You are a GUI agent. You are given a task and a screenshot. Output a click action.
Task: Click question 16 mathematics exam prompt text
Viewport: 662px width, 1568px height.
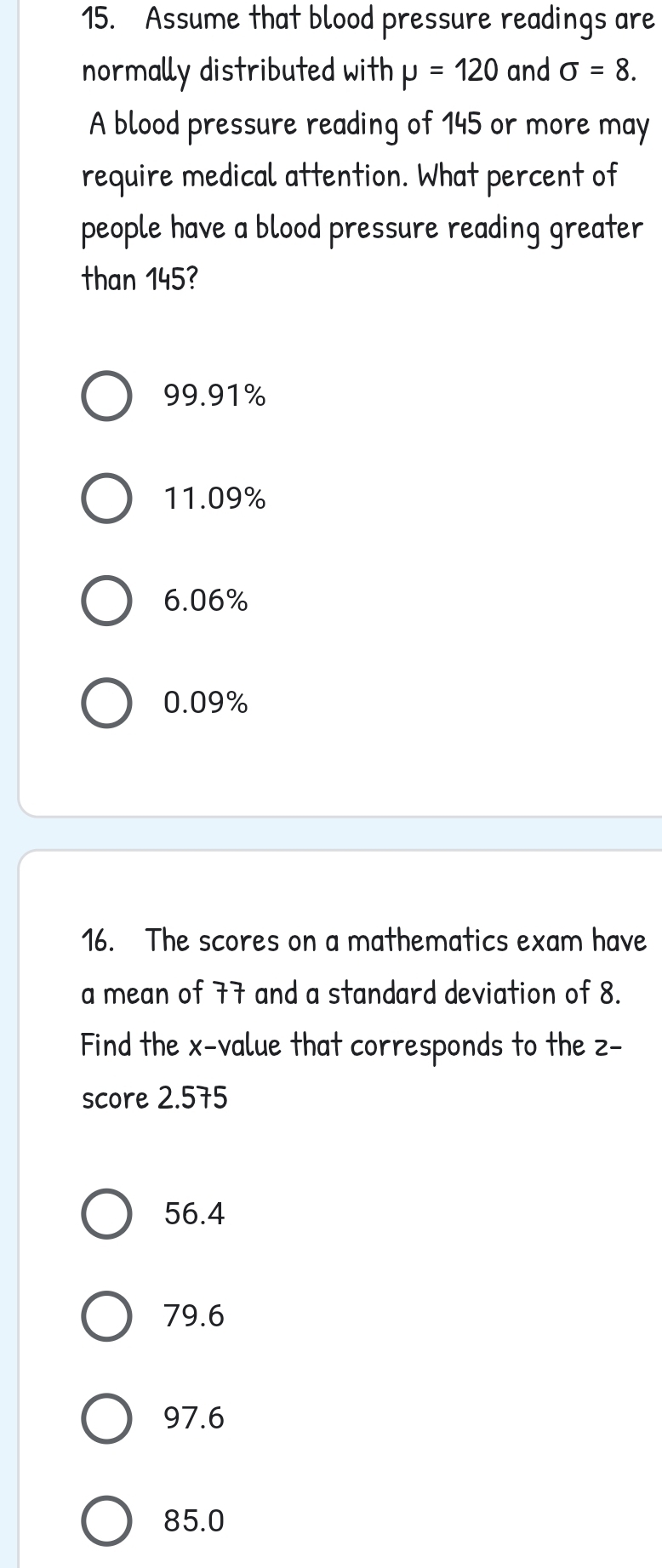(x=364, y=1019)
